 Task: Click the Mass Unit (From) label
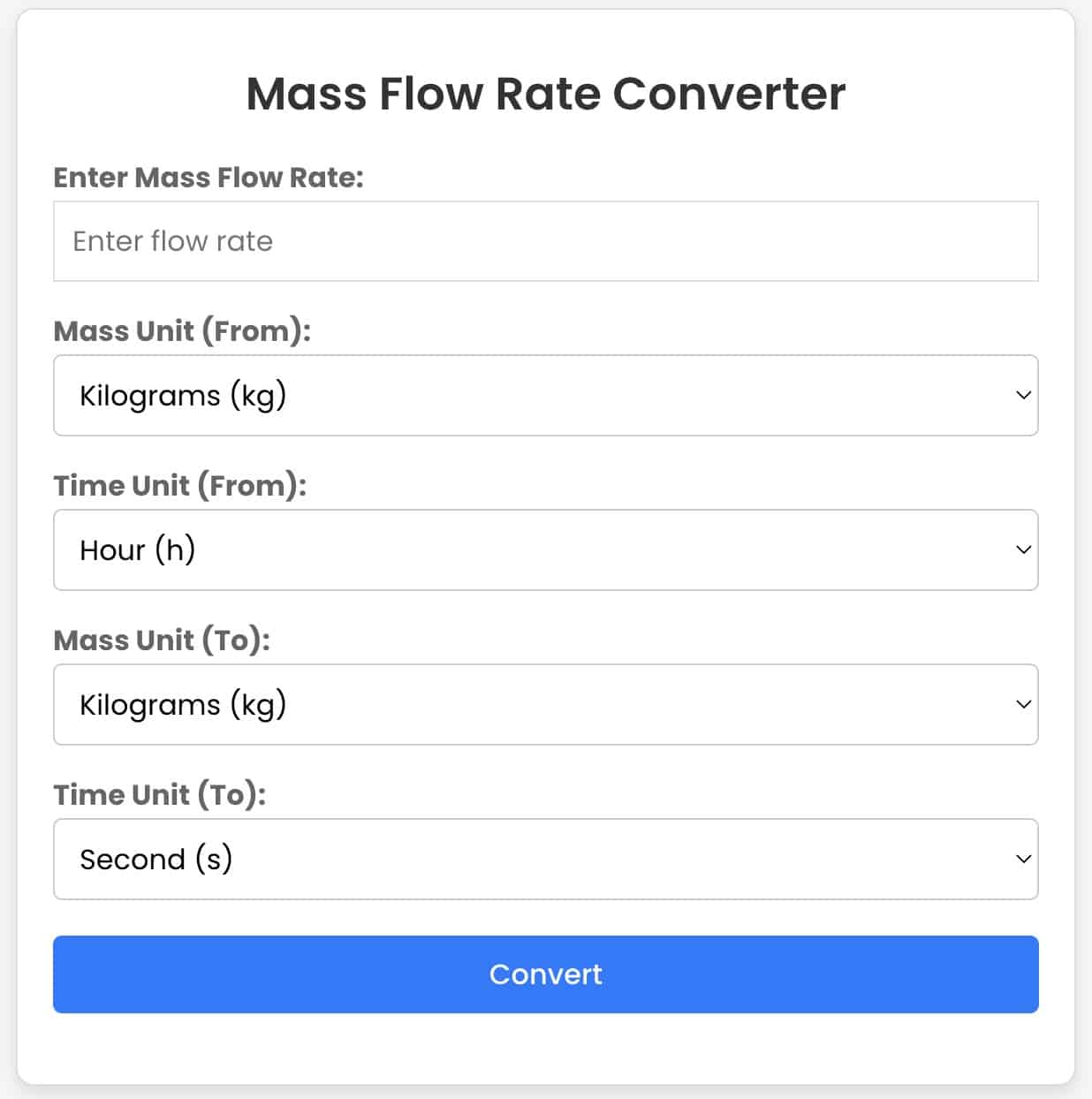click(182, 330)
